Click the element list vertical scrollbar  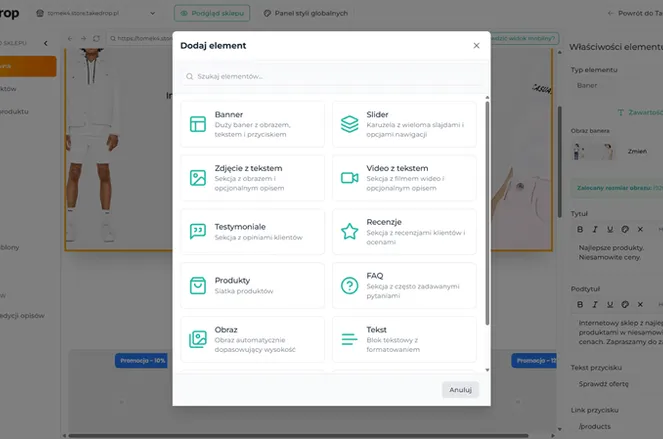pos(487,210)
